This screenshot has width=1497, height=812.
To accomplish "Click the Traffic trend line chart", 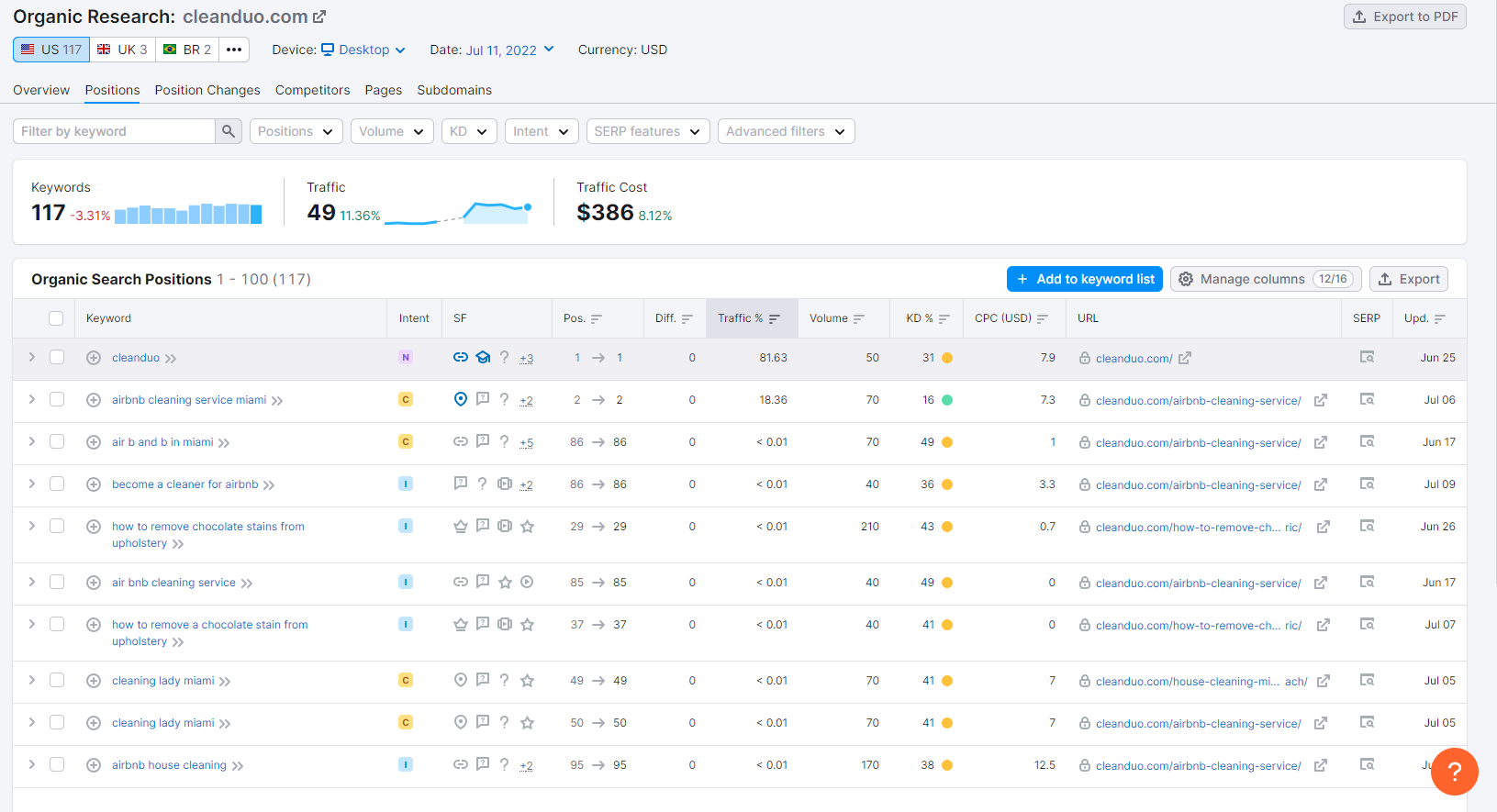I will tap(458, 213).
